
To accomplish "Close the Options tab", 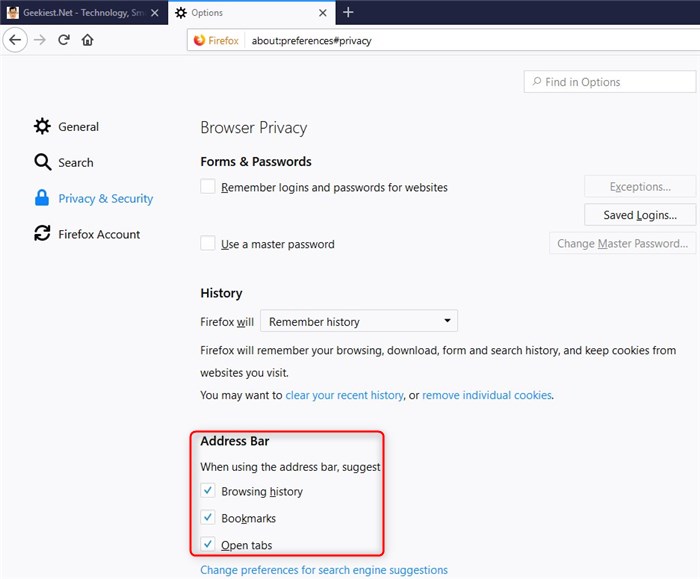I will pyautogui.click(x=322, y=13).
